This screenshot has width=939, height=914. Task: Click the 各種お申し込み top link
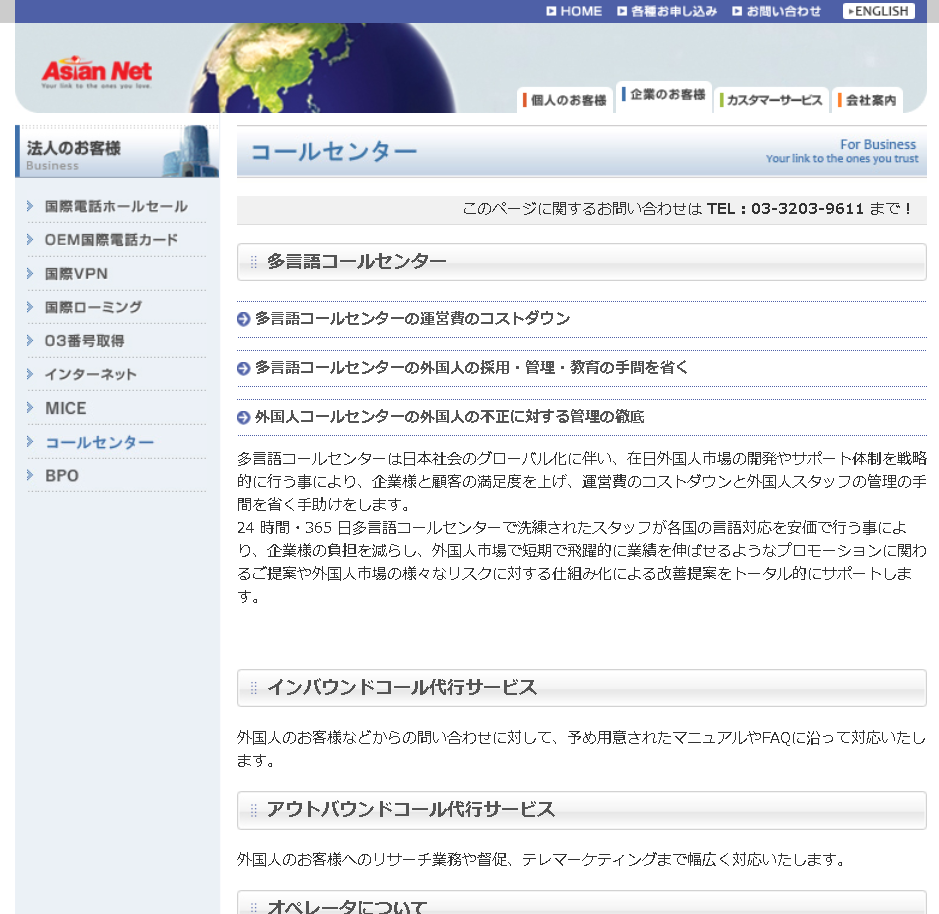pos(667,11)
